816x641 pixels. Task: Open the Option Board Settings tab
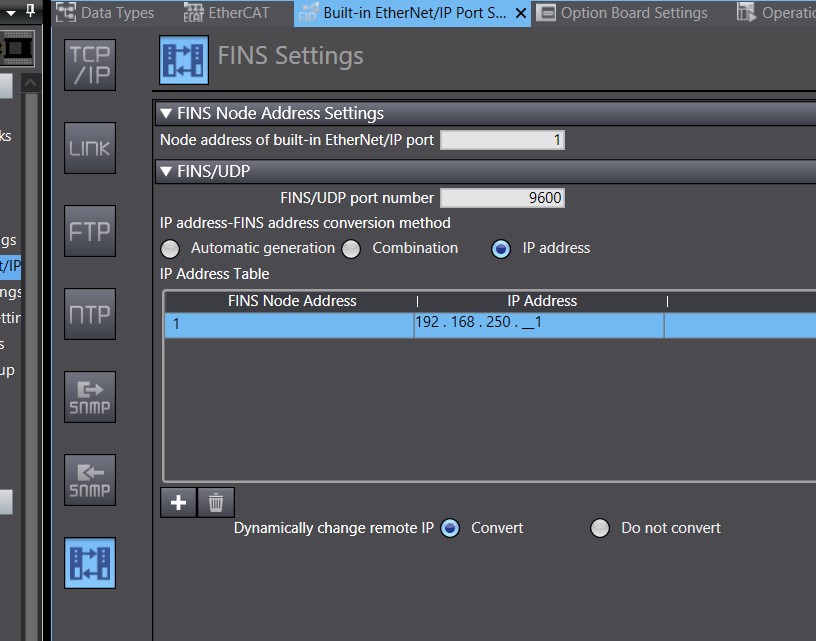[x=622, y=13]
